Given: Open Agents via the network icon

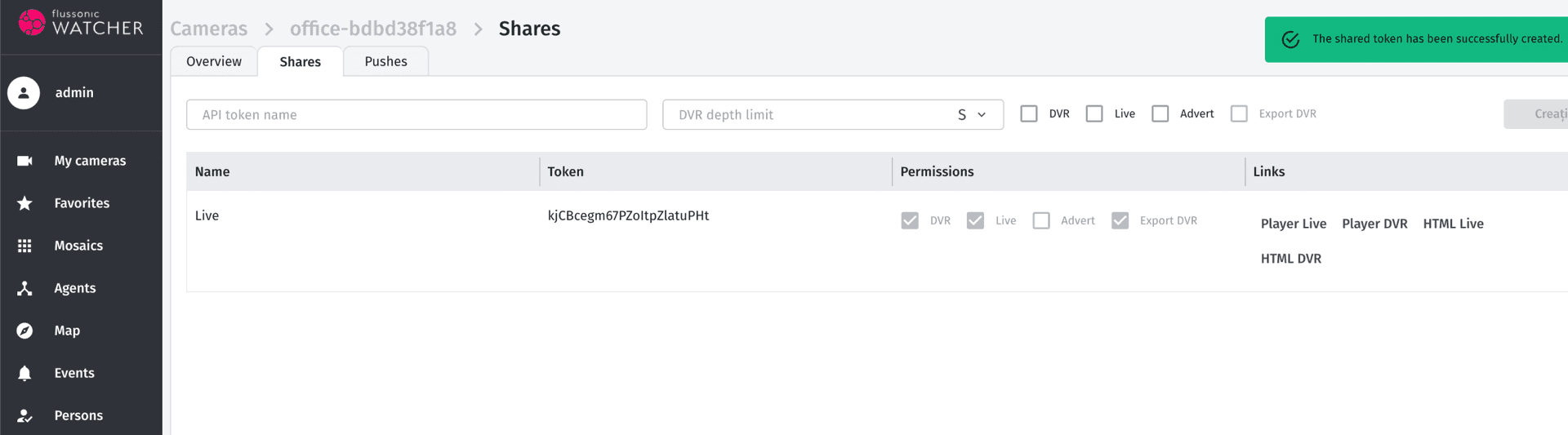Looking at the screenshot, I should coord(24,288).
